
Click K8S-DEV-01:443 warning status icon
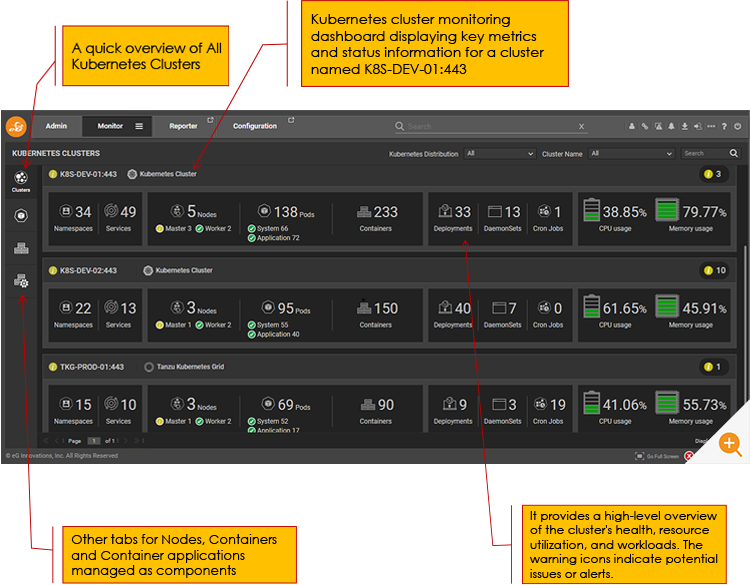[x=53, y=174]
